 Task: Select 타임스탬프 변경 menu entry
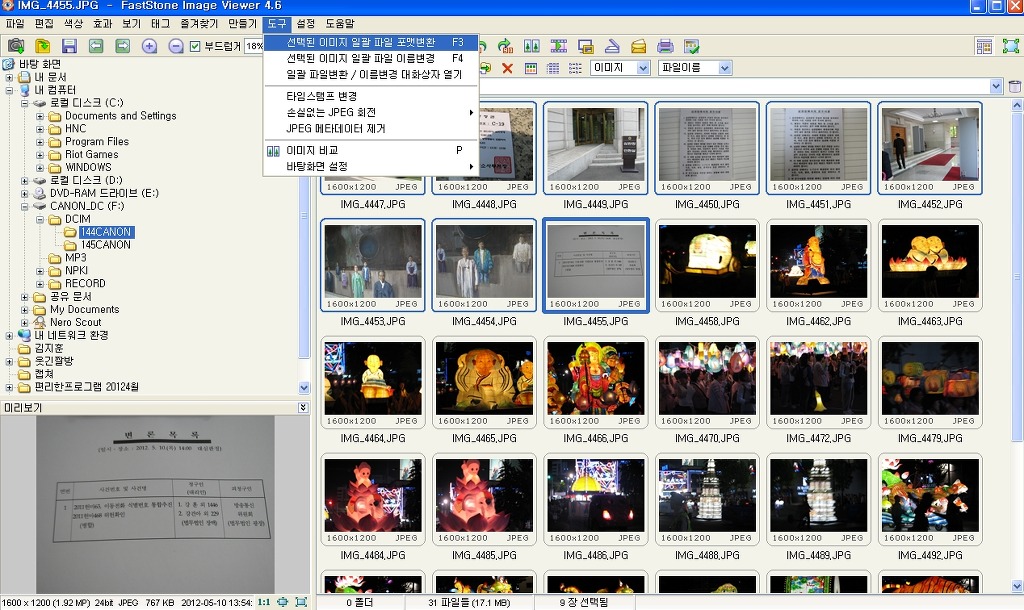pyautogui.click(x=321, y=96)
